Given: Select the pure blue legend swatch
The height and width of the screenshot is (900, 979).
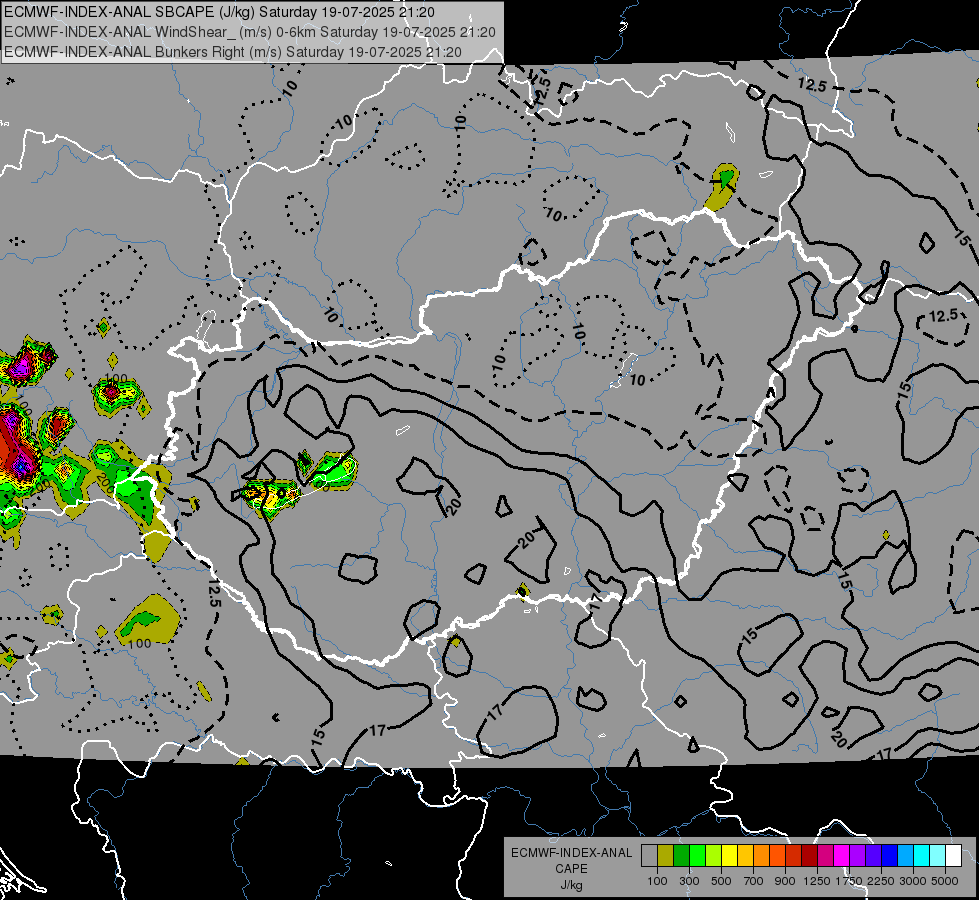Looking at the screenshot, I should 890,856.
